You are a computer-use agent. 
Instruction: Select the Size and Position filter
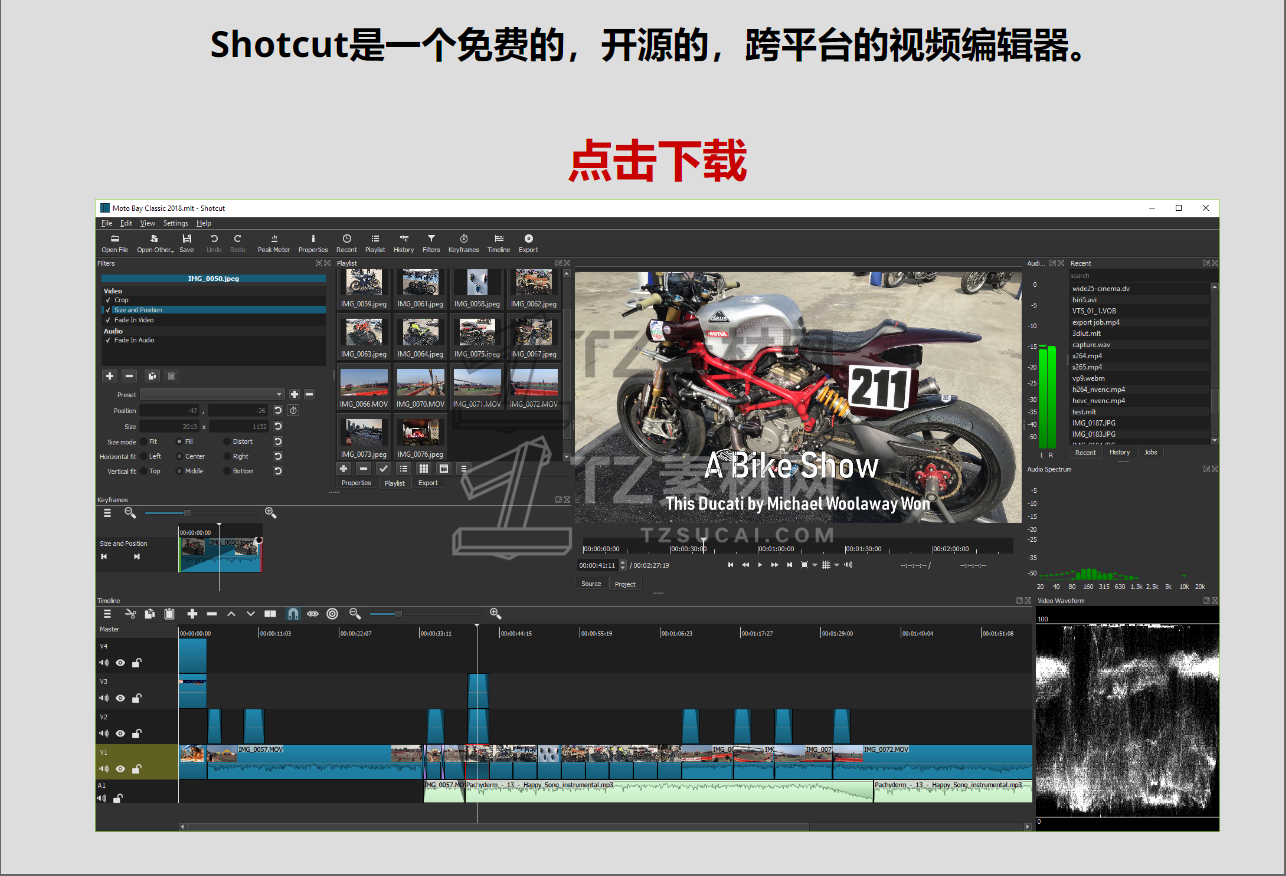point(214,310)
